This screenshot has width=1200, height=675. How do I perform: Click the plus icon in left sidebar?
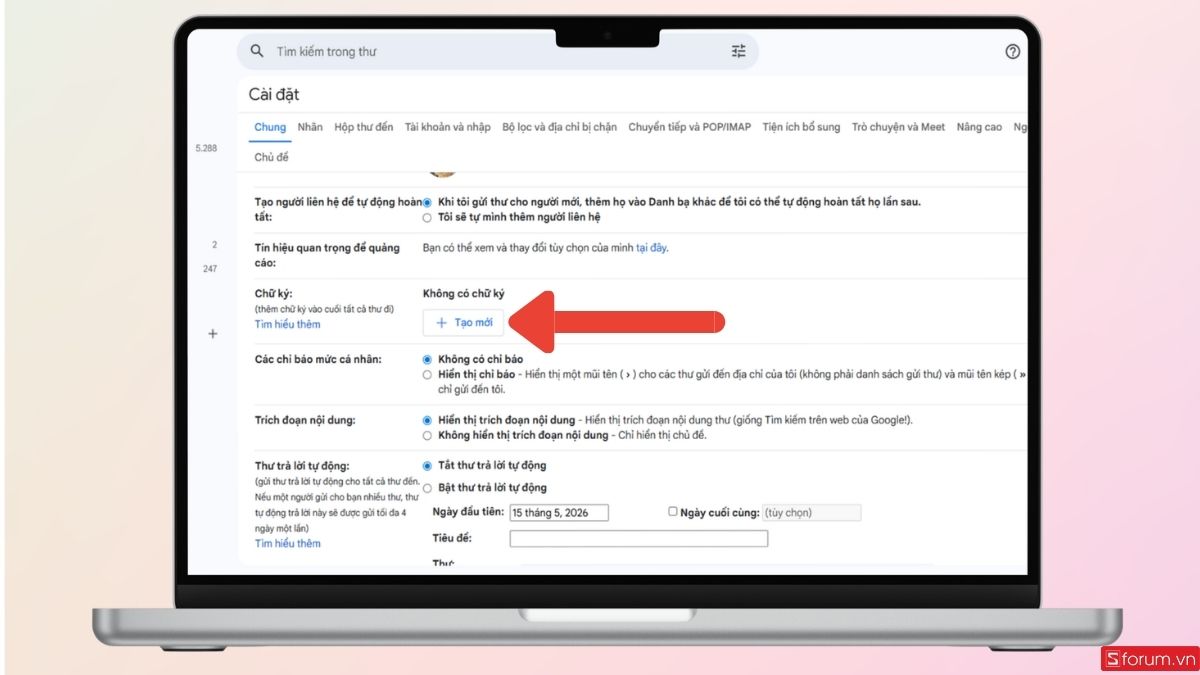pos(212,334)
